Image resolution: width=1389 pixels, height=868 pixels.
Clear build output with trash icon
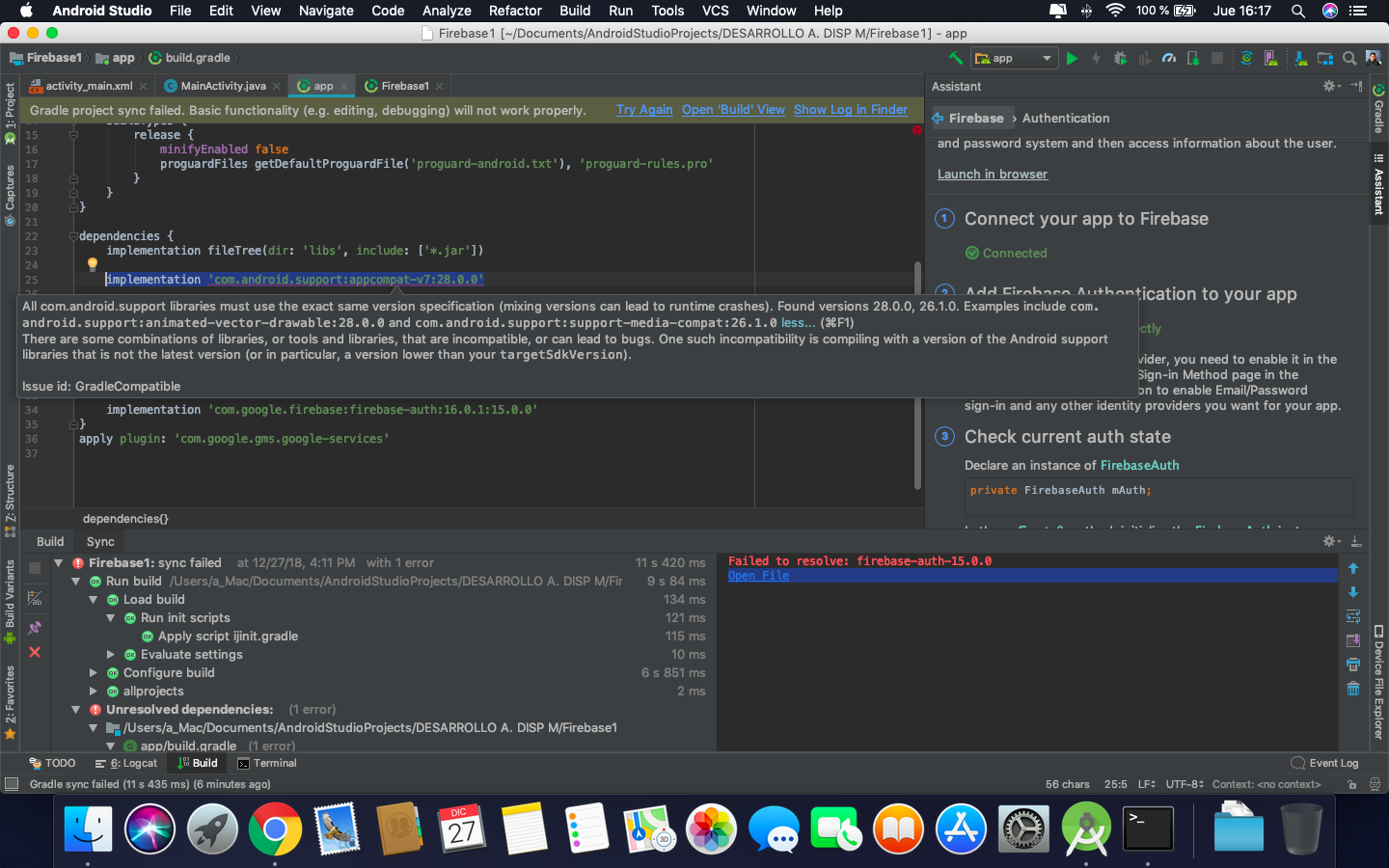[1353, 689]
